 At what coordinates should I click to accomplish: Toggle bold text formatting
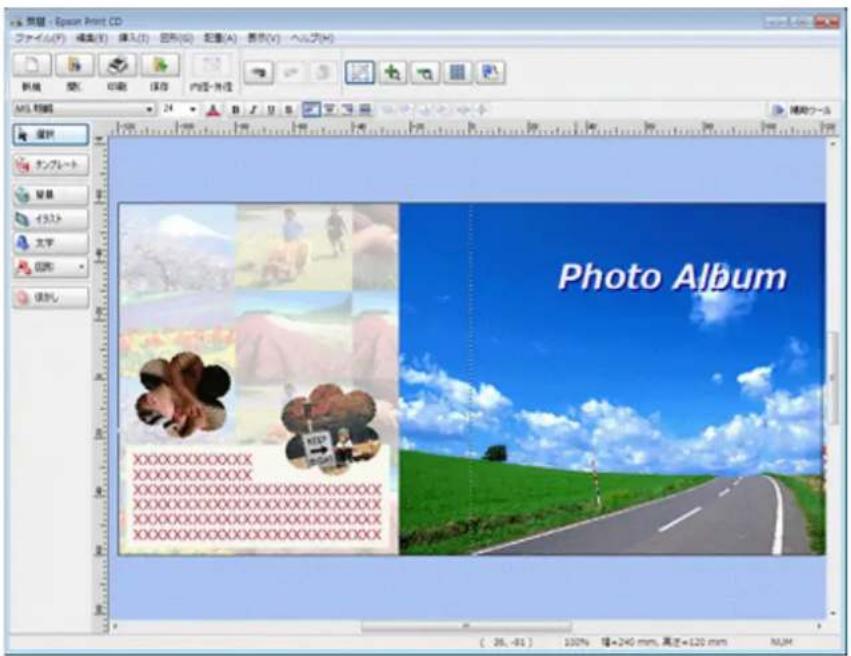tap(236, 110)
